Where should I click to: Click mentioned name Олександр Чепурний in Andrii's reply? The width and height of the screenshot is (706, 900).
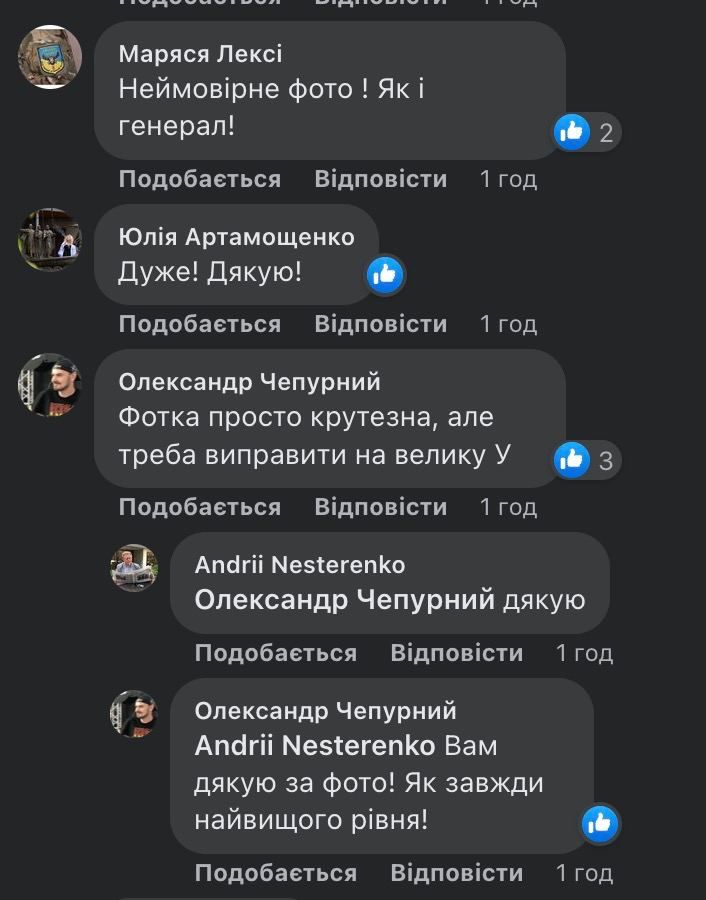(345, 600)
